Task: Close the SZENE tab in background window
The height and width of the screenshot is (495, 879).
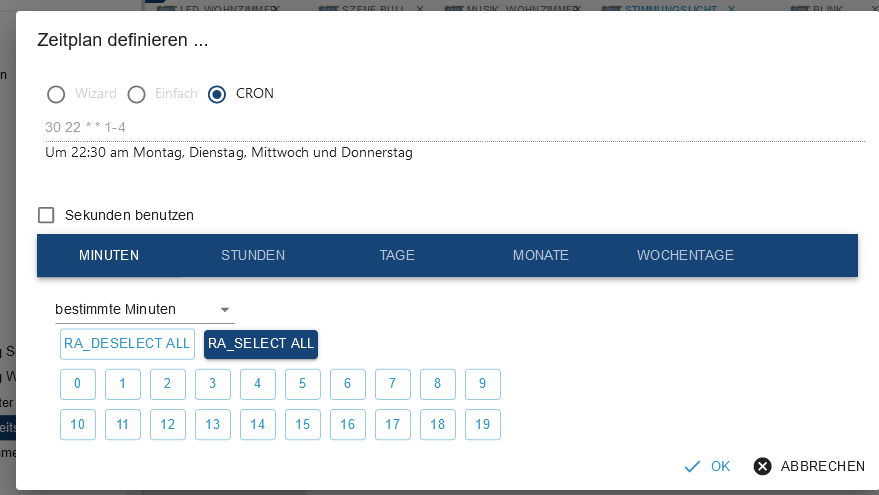Action: click(420, 8)
